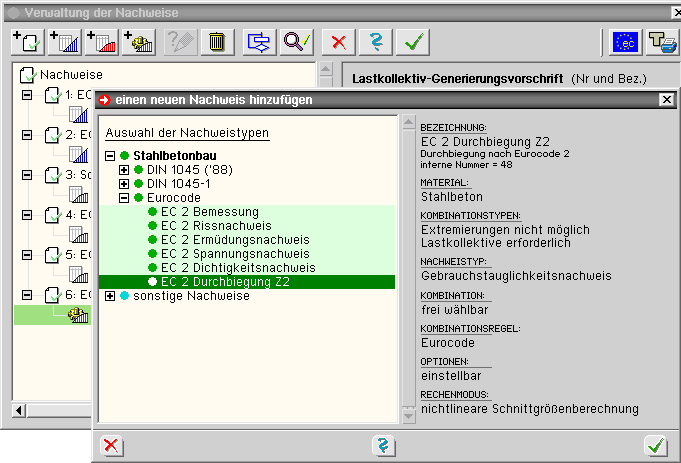
Task: Collapse the Eurocode tree node
Action: [x=124, y=198]
